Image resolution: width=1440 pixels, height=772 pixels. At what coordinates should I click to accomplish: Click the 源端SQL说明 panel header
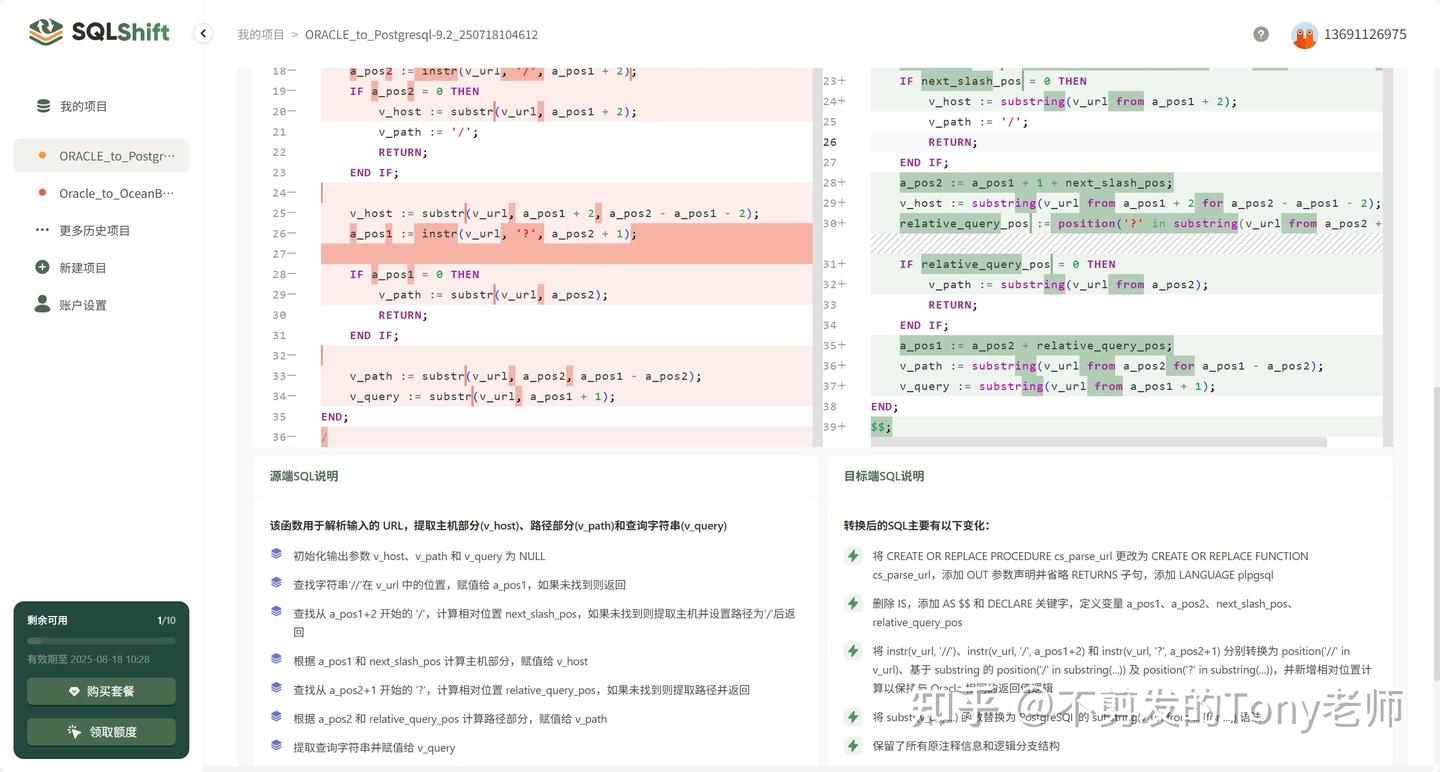coord(303,475)
